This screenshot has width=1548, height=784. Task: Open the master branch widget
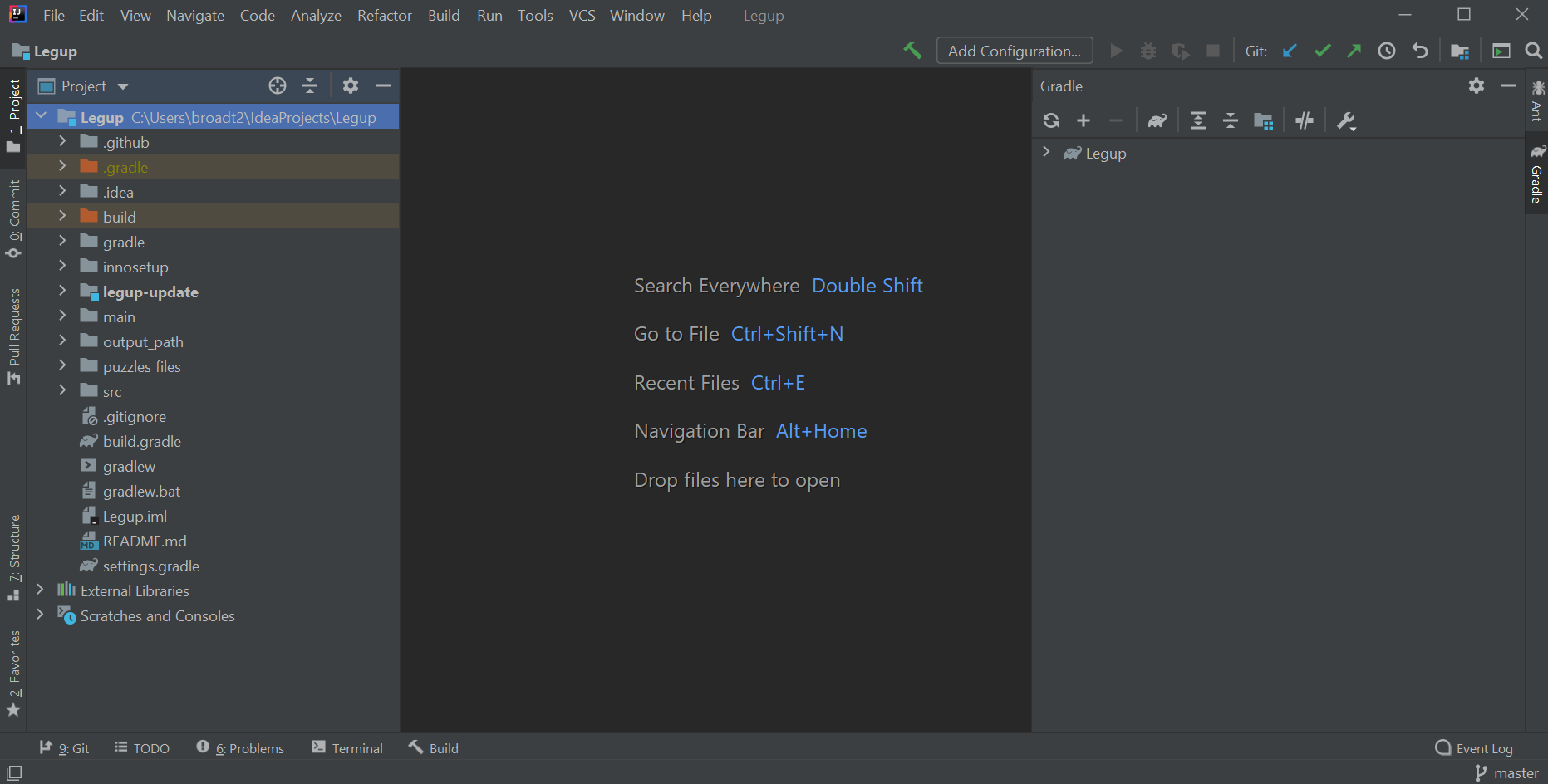(x=1506, y=773)
